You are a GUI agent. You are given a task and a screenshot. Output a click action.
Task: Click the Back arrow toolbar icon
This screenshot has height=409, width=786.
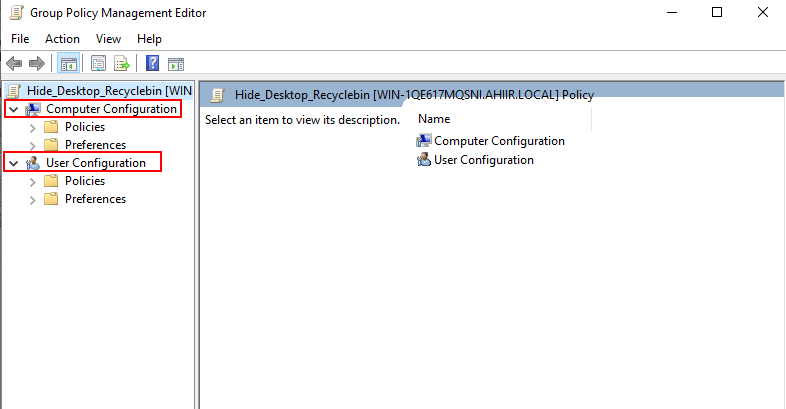coord(14,64)
